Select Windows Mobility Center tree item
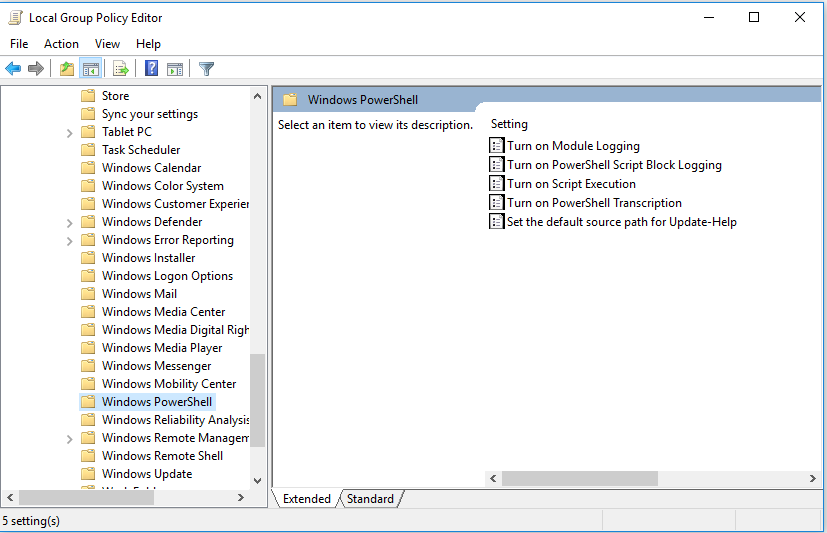This screenshot has width=827, height=533. coord(169,384)
